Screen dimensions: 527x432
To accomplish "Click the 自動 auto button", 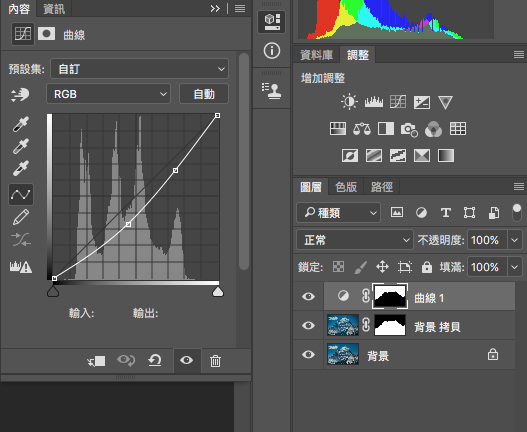I will pos(204,94).
